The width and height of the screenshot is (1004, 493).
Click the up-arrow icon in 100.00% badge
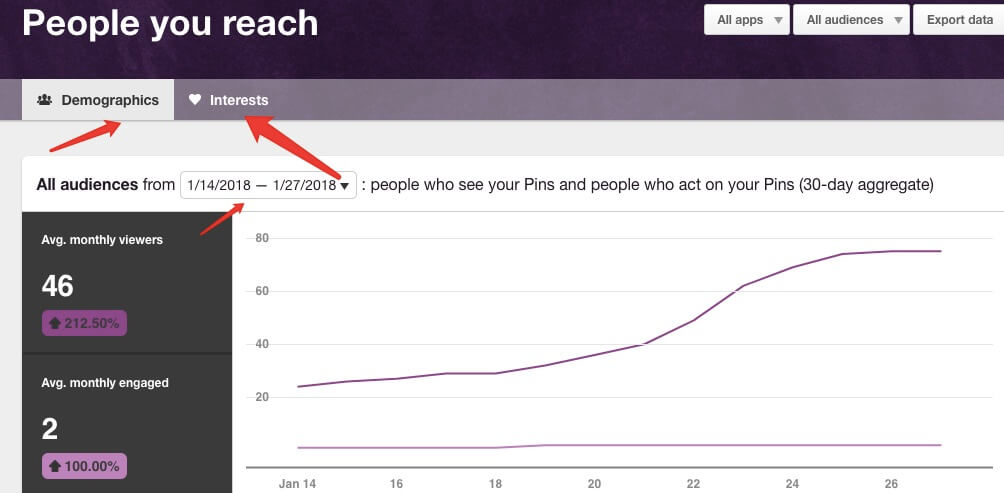55,465
